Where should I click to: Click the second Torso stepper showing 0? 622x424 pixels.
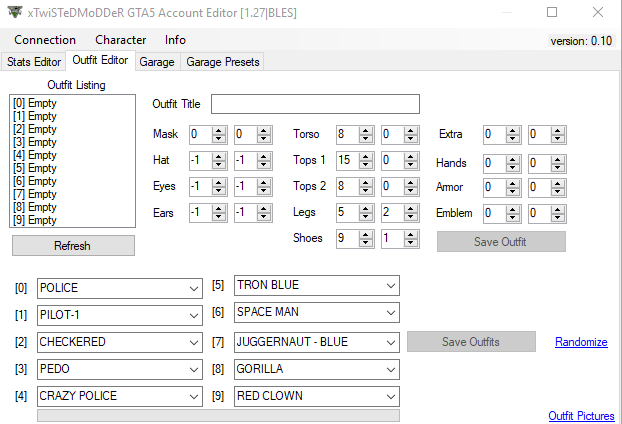(x=400, y=134)
